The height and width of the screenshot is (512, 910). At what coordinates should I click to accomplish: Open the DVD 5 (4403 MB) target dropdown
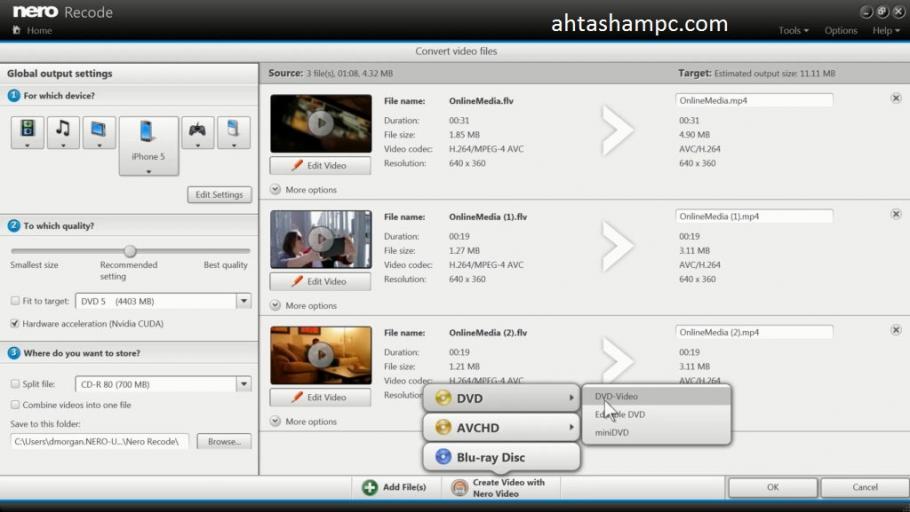click(244, 301)
